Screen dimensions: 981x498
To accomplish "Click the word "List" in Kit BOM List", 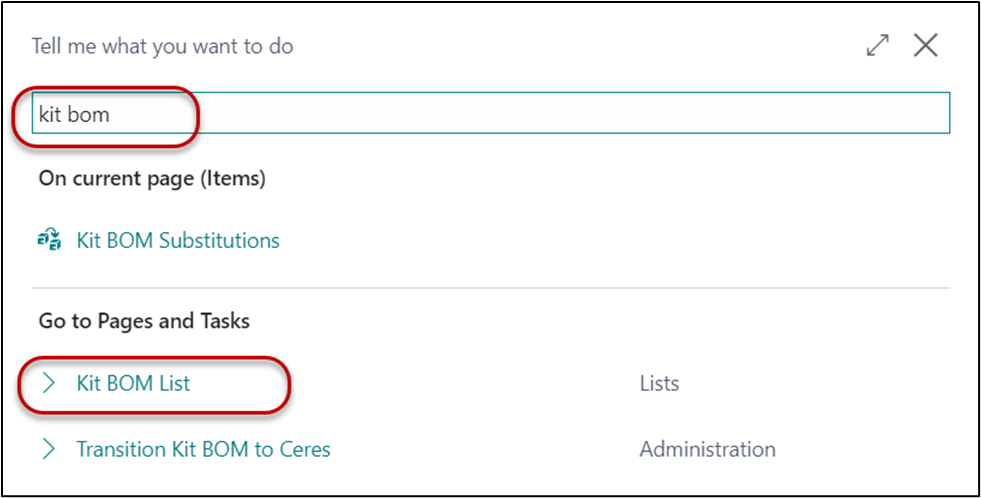I will click(174, 383).
